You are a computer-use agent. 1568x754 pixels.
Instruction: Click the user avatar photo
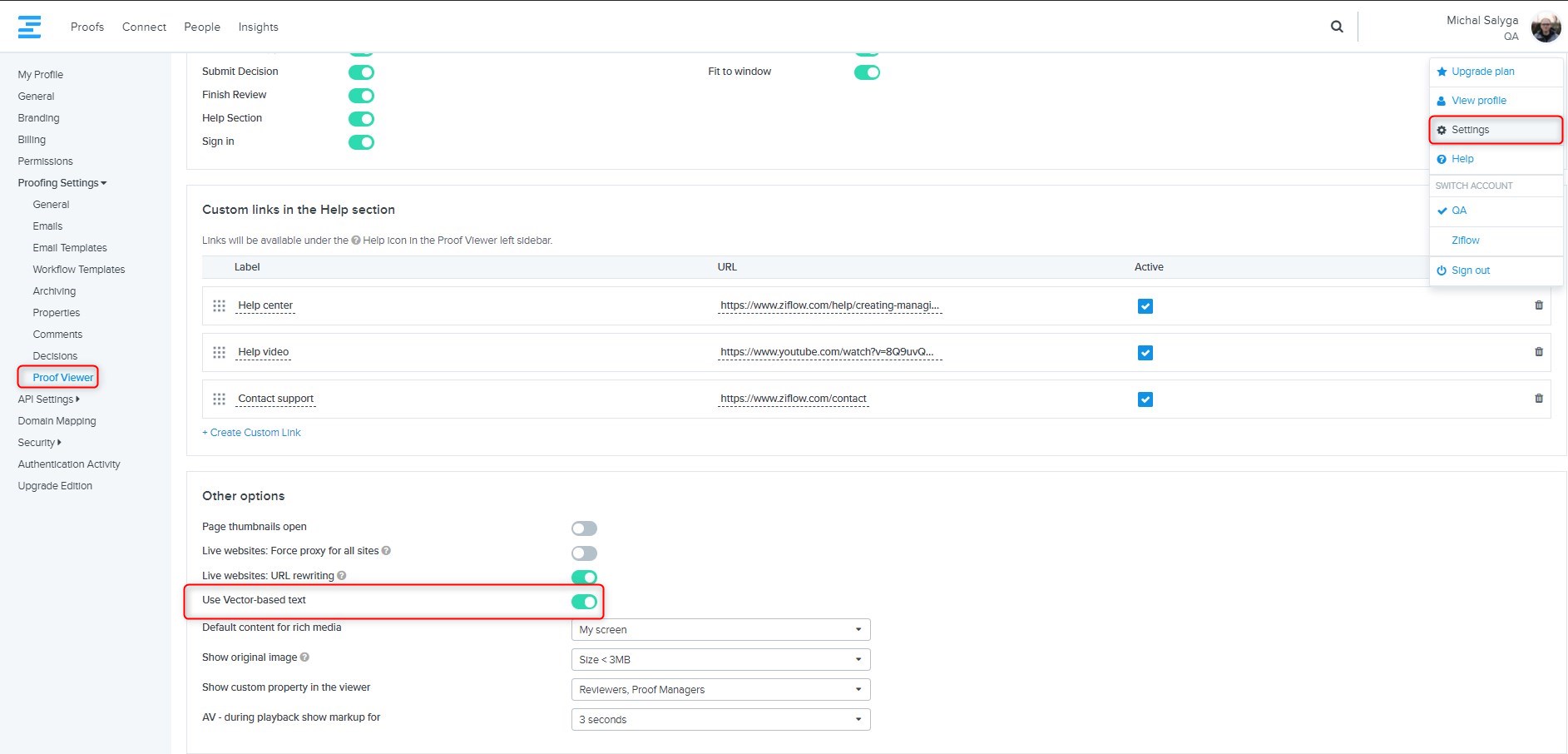tap(1546, 27)
